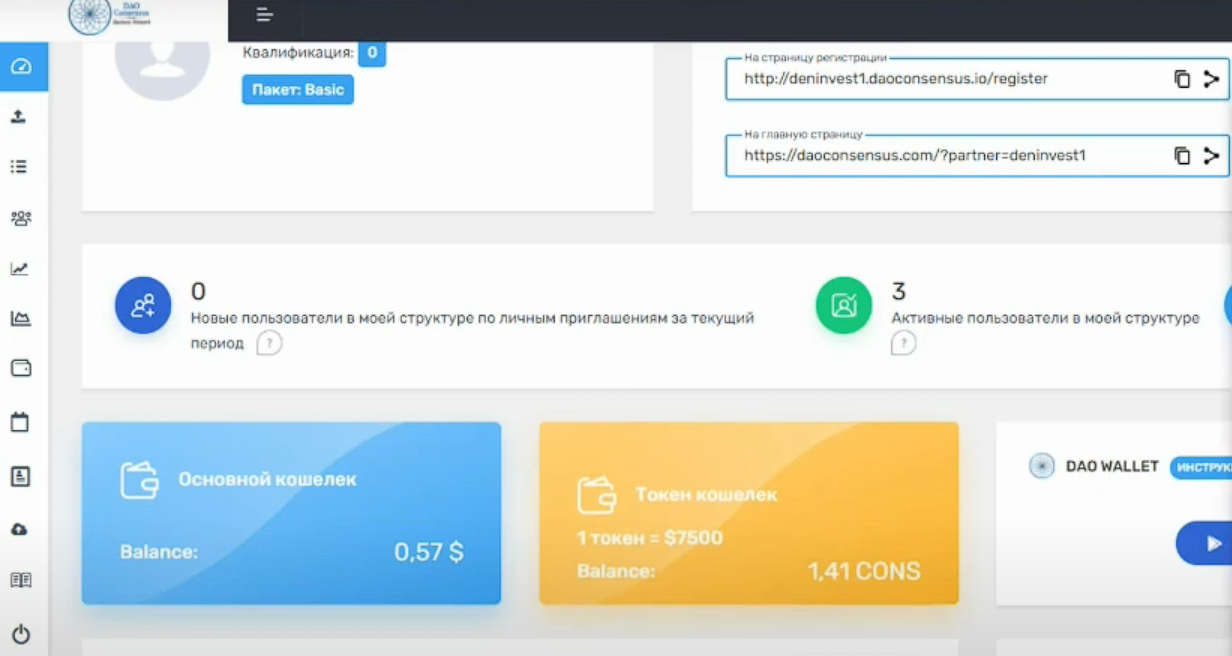The image size is (1232, 656).
Task: Share the main page partner link
Action: click(1211, 155)
